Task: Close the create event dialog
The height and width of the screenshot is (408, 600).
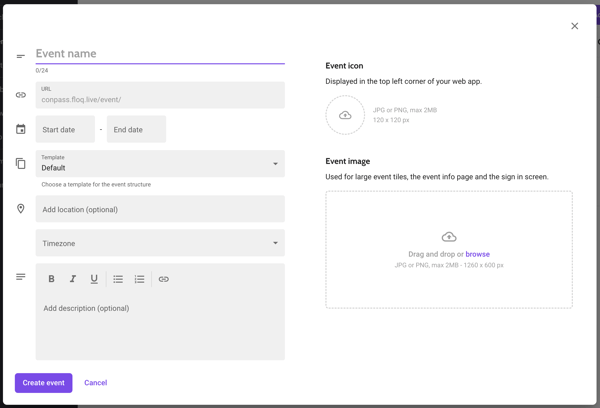Action: pos(574,26)
